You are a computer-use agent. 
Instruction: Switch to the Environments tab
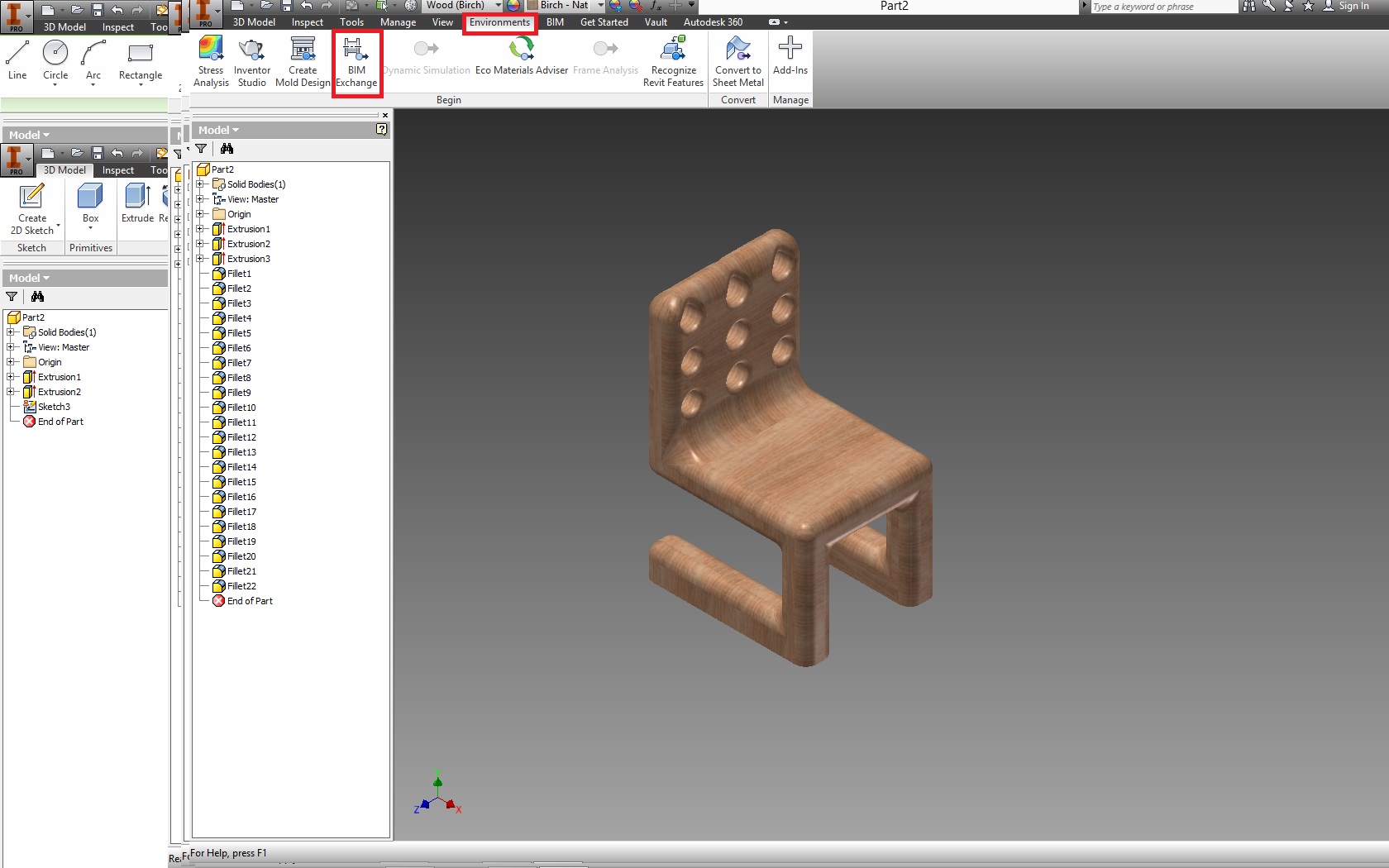click(x=499, y=22)
